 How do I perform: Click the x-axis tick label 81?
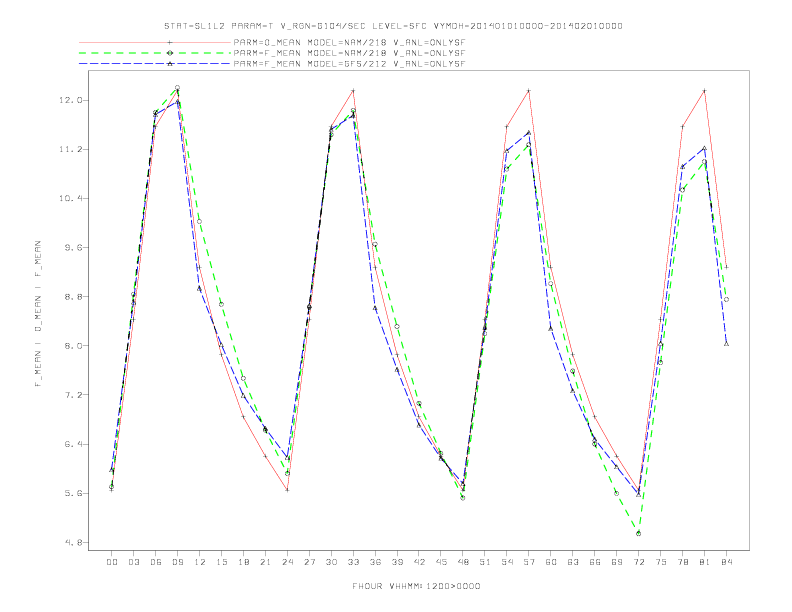pyautogui.click(x=705, y=562)
